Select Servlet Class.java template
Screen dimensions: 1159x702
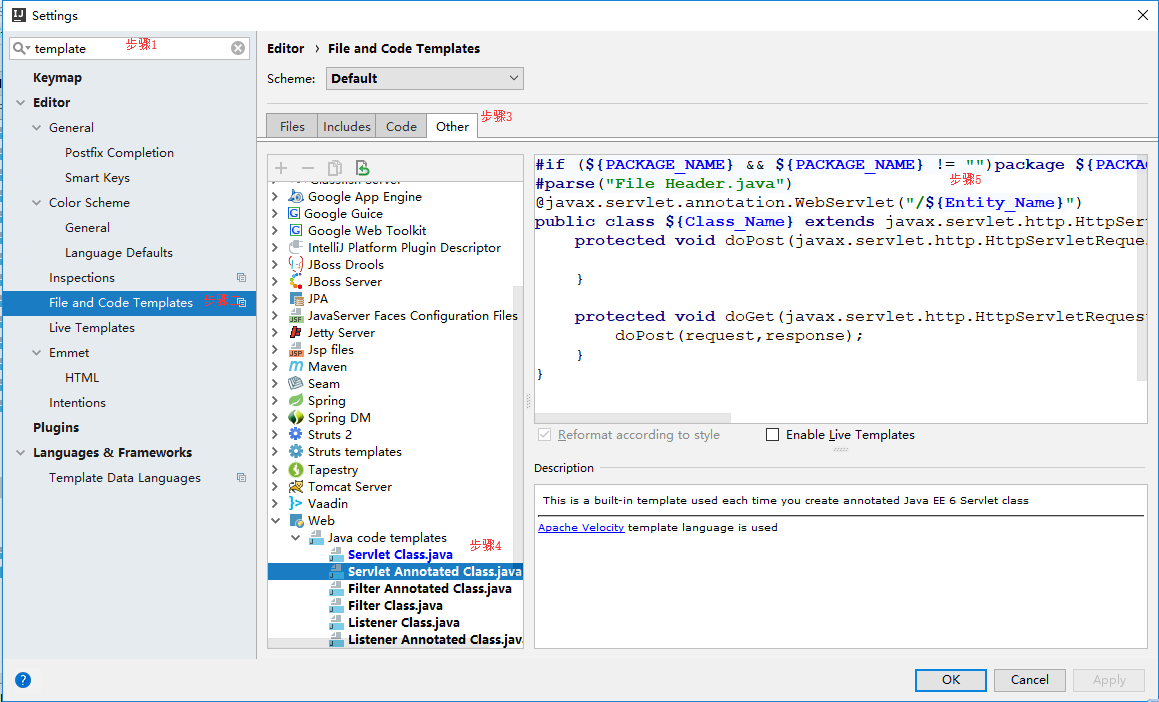click(x=400, y=555)
